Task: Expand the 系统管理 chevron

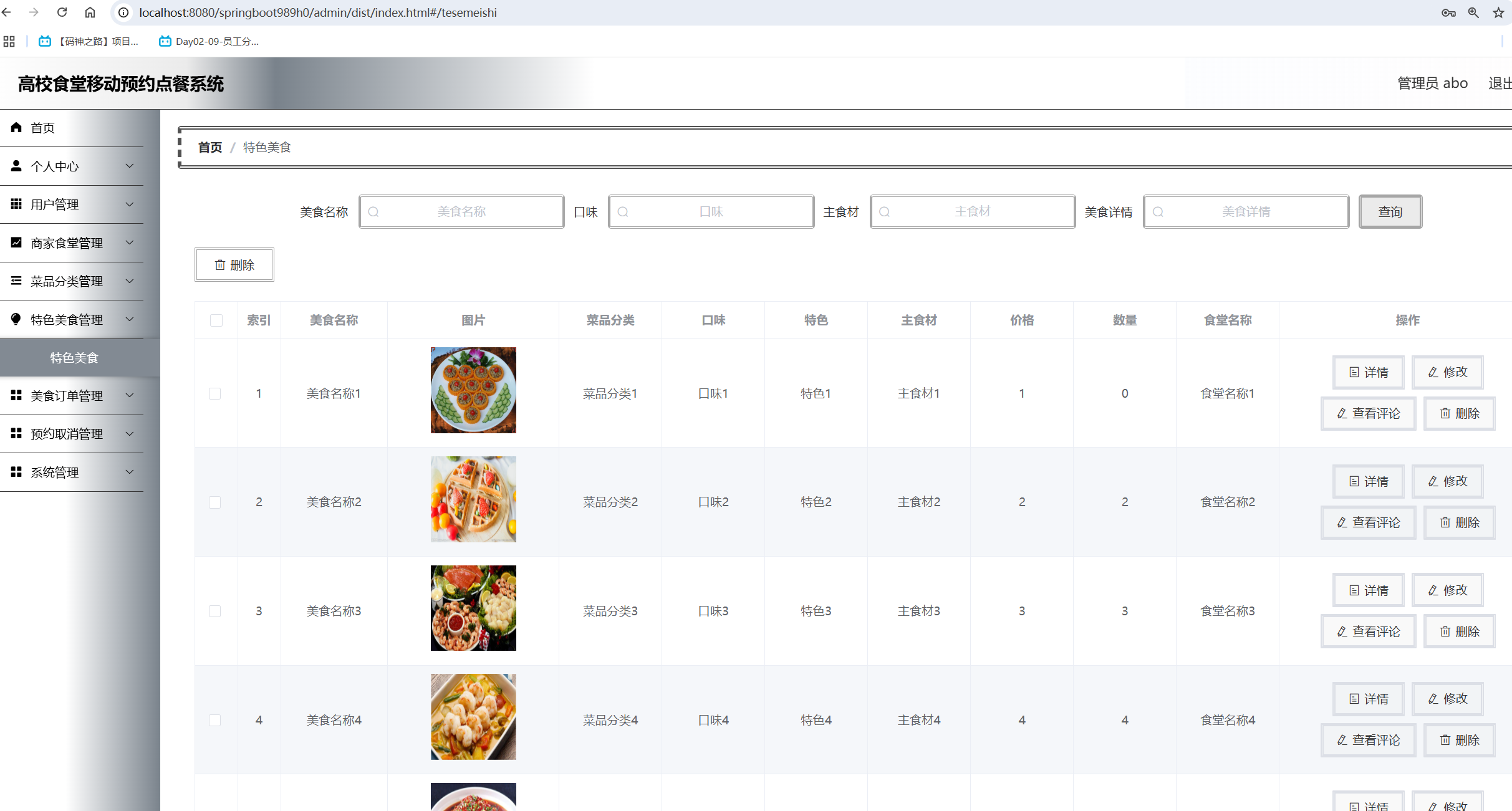Action: 130,472
